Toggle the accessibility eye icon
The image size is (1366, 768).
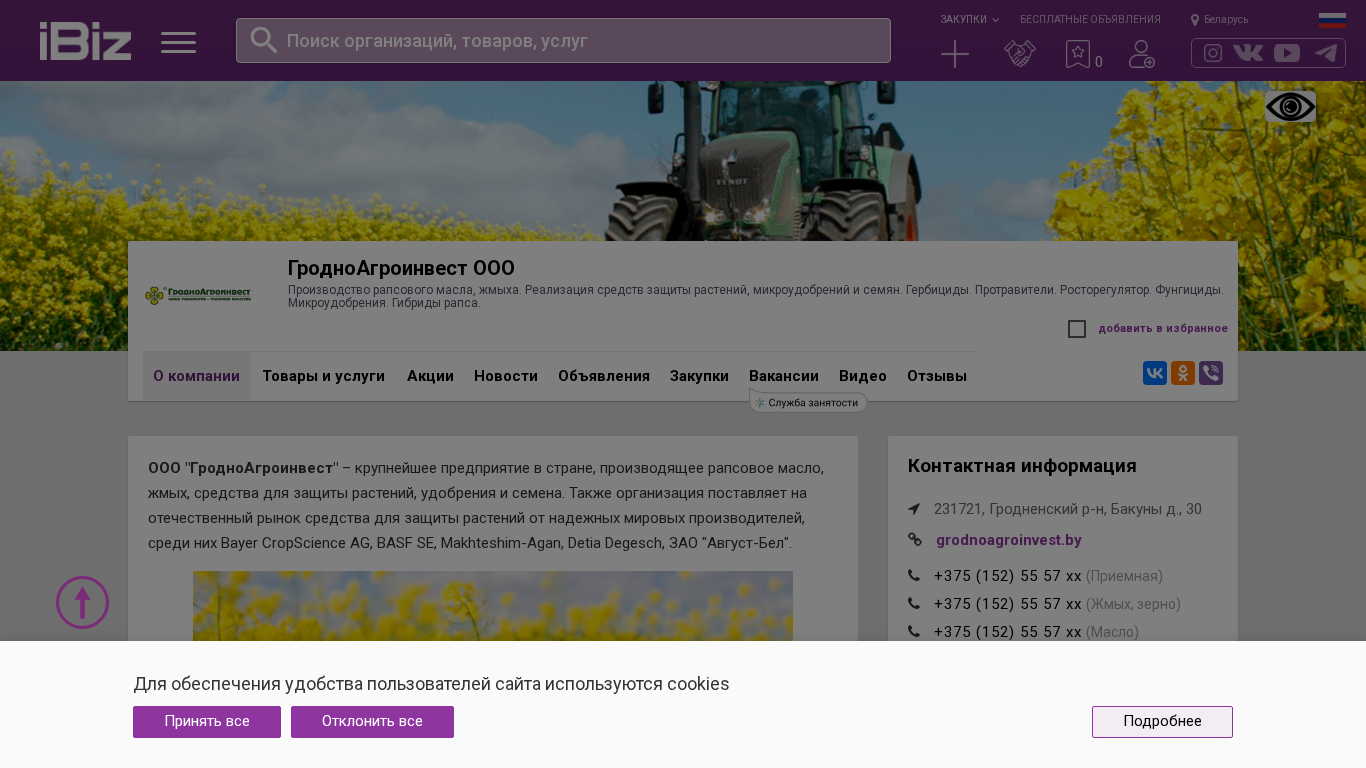coord(1290,106)
